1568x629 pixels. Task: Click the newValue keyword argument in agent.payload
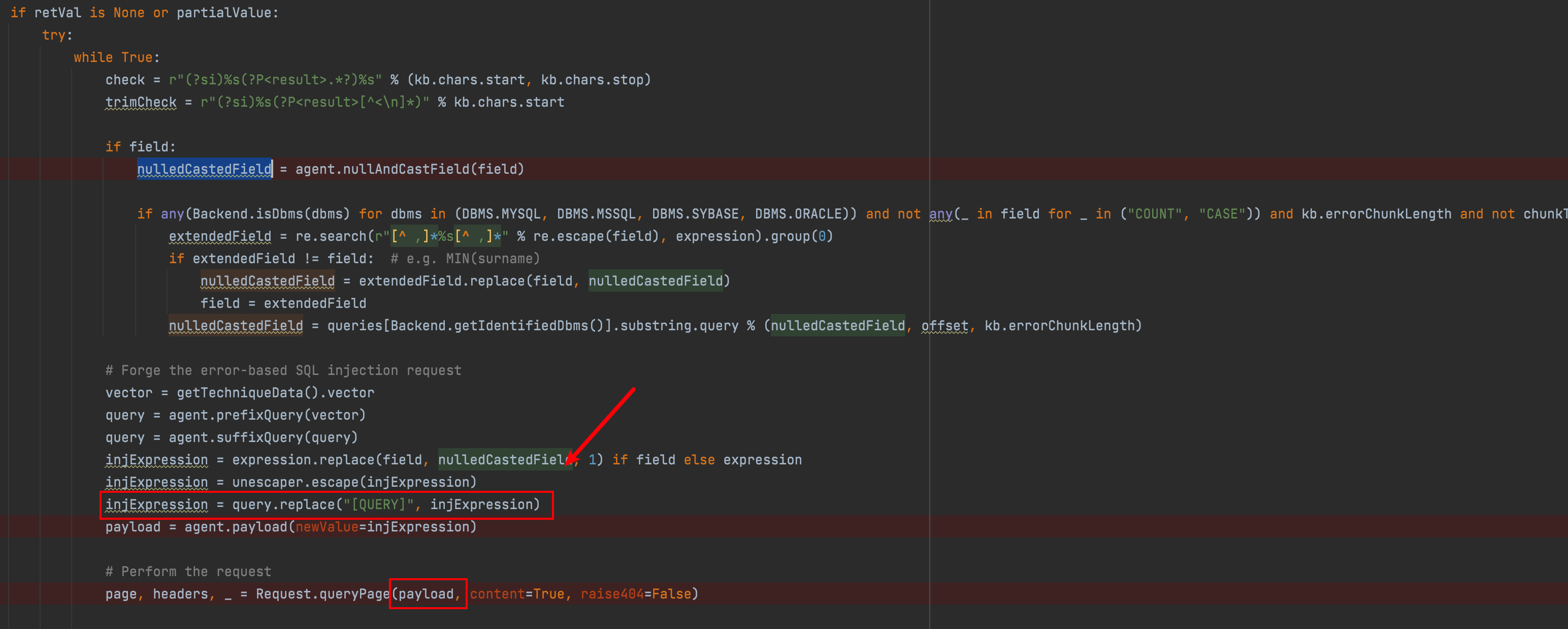click(326, 527)
